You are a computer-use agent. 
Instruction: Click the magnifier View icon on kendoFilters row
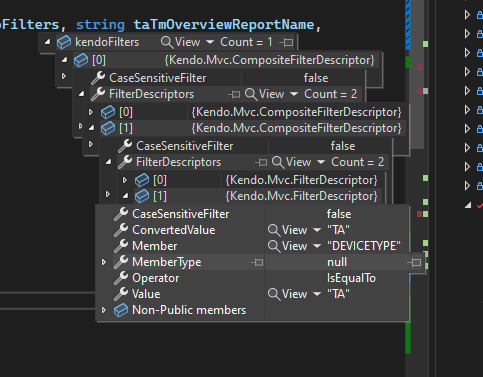click(x=166, y=42)
